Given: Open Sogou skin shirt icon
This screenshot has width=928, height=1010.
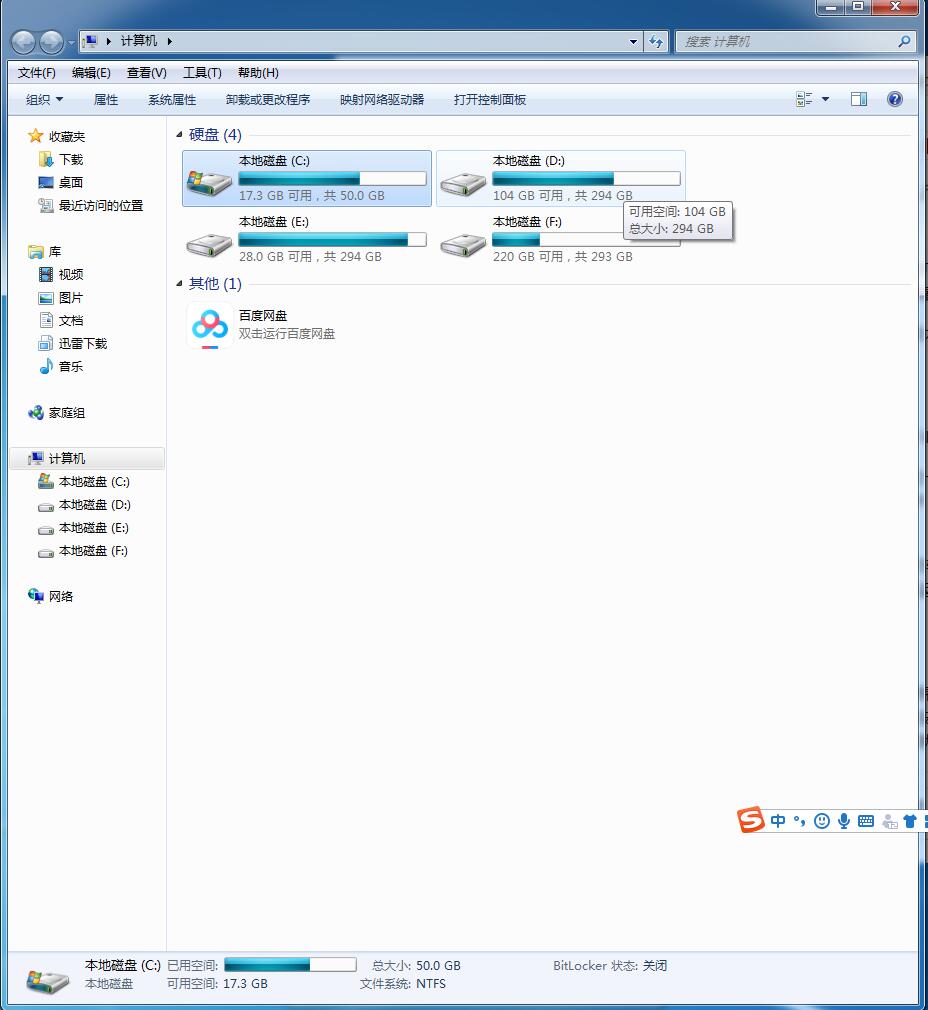Looking at the screenshot, I should click(910, 821).
